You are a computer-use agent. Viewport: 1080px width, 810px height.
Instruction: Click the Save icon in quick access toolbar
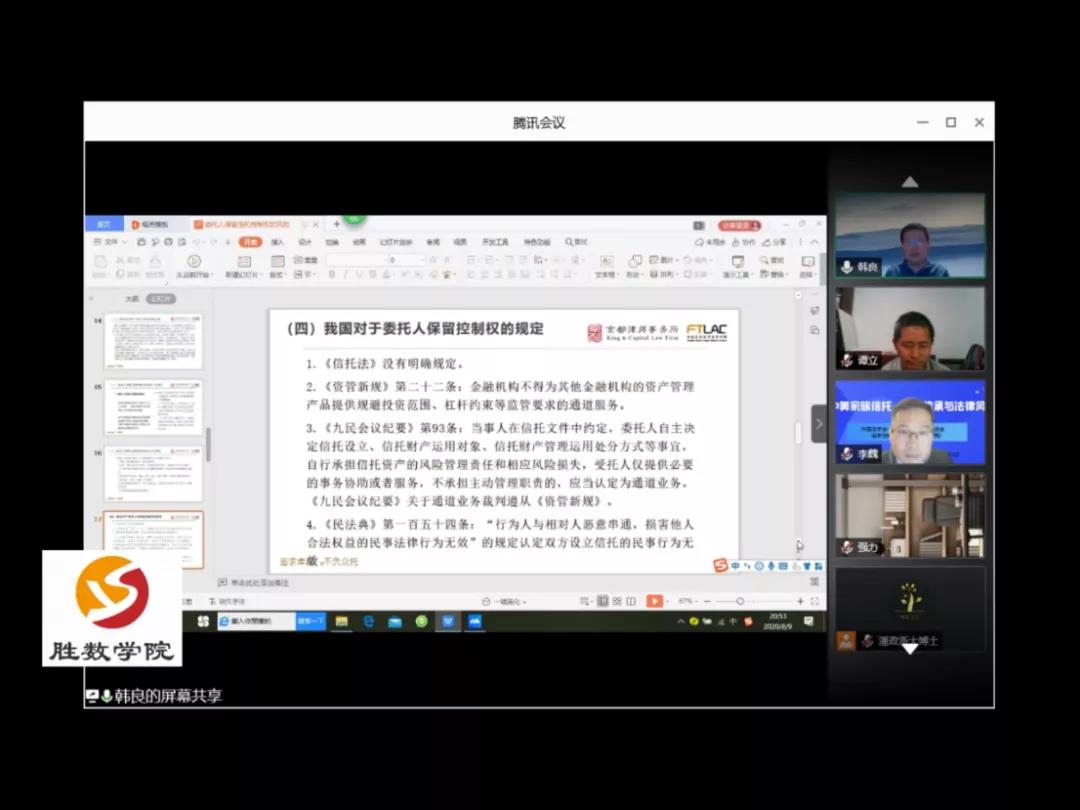141,242
